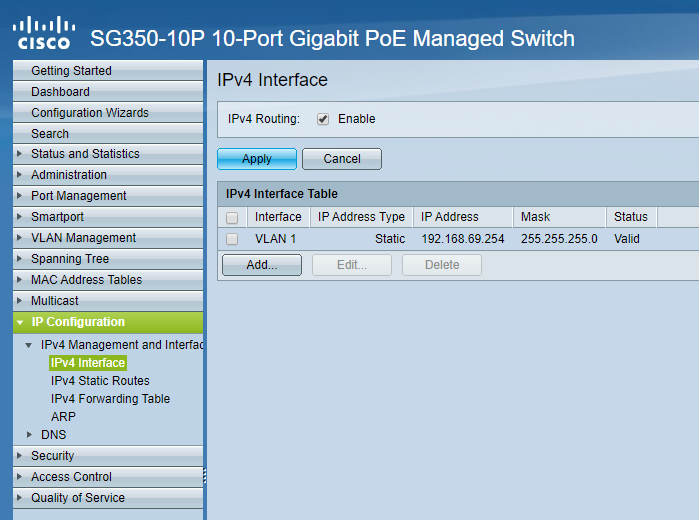Open IPv4 Forwarding Table page

(x=110, y=399)
